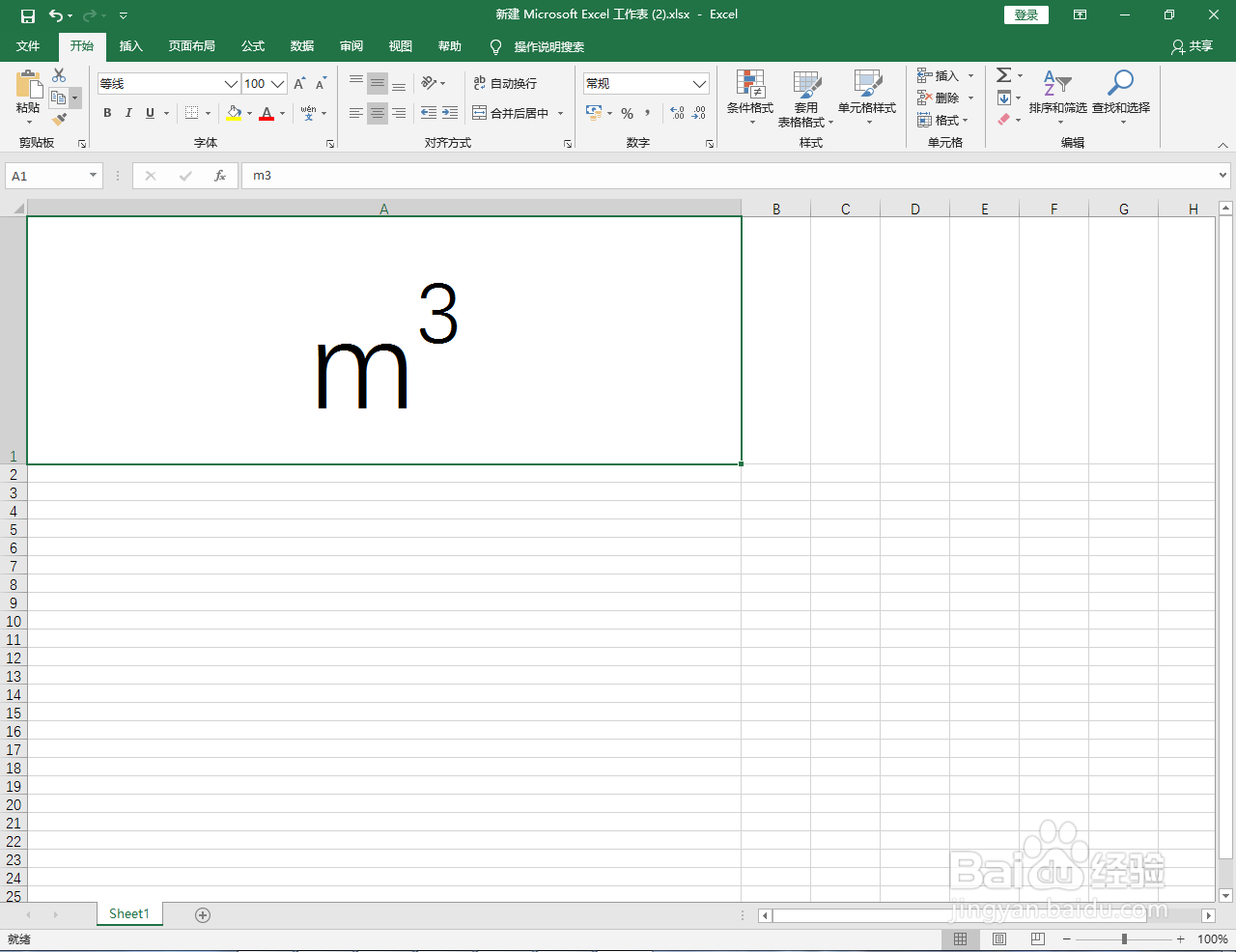Open the 文件 file menu
Viewport: 1236px width, 952px height.
(x=28, y=46)
